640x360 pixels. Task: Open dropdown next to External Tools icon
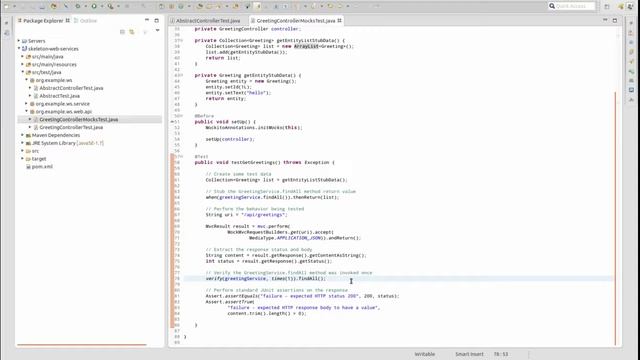(118, 6)
